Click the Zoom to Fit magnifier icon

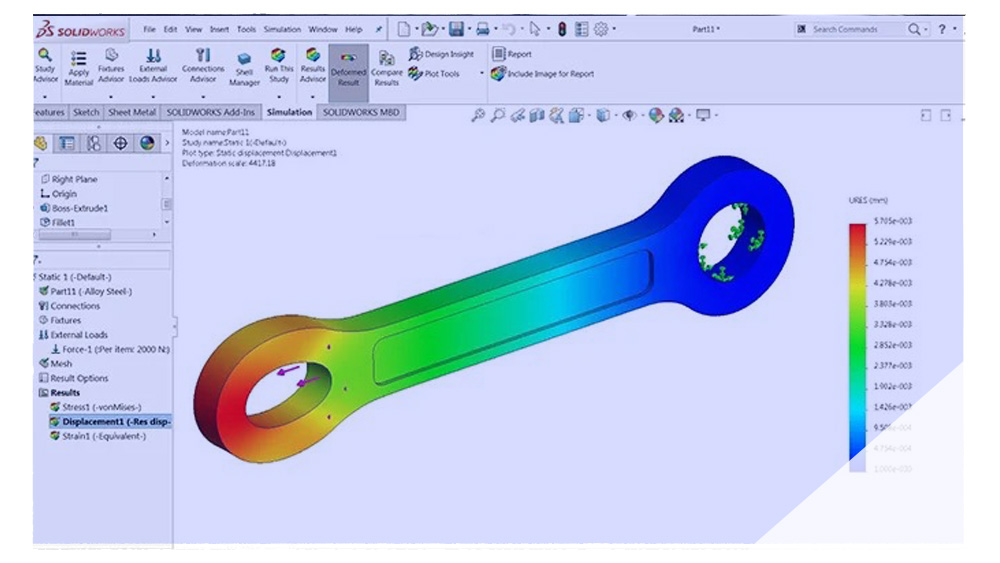(x=479, y=116)
